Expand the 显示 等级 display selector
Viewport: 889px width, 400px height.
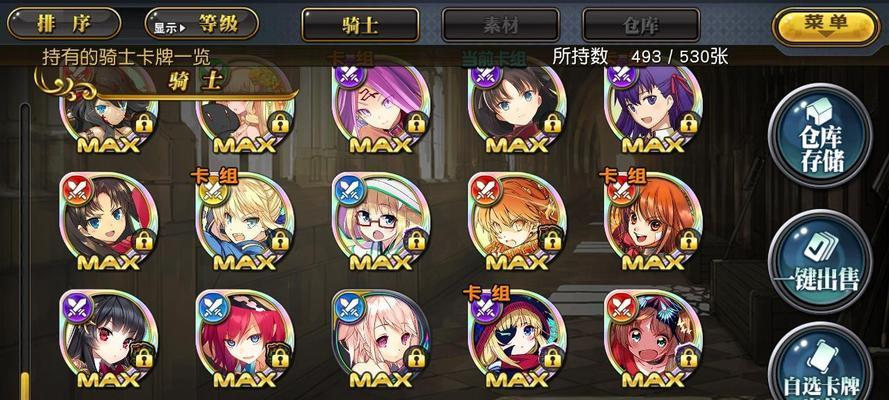(202, 24)
